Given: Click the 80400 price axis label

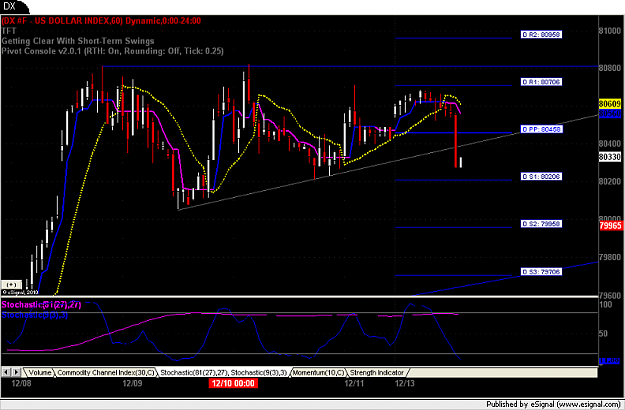Looking at the screenshot, I should tap(610, 143).
